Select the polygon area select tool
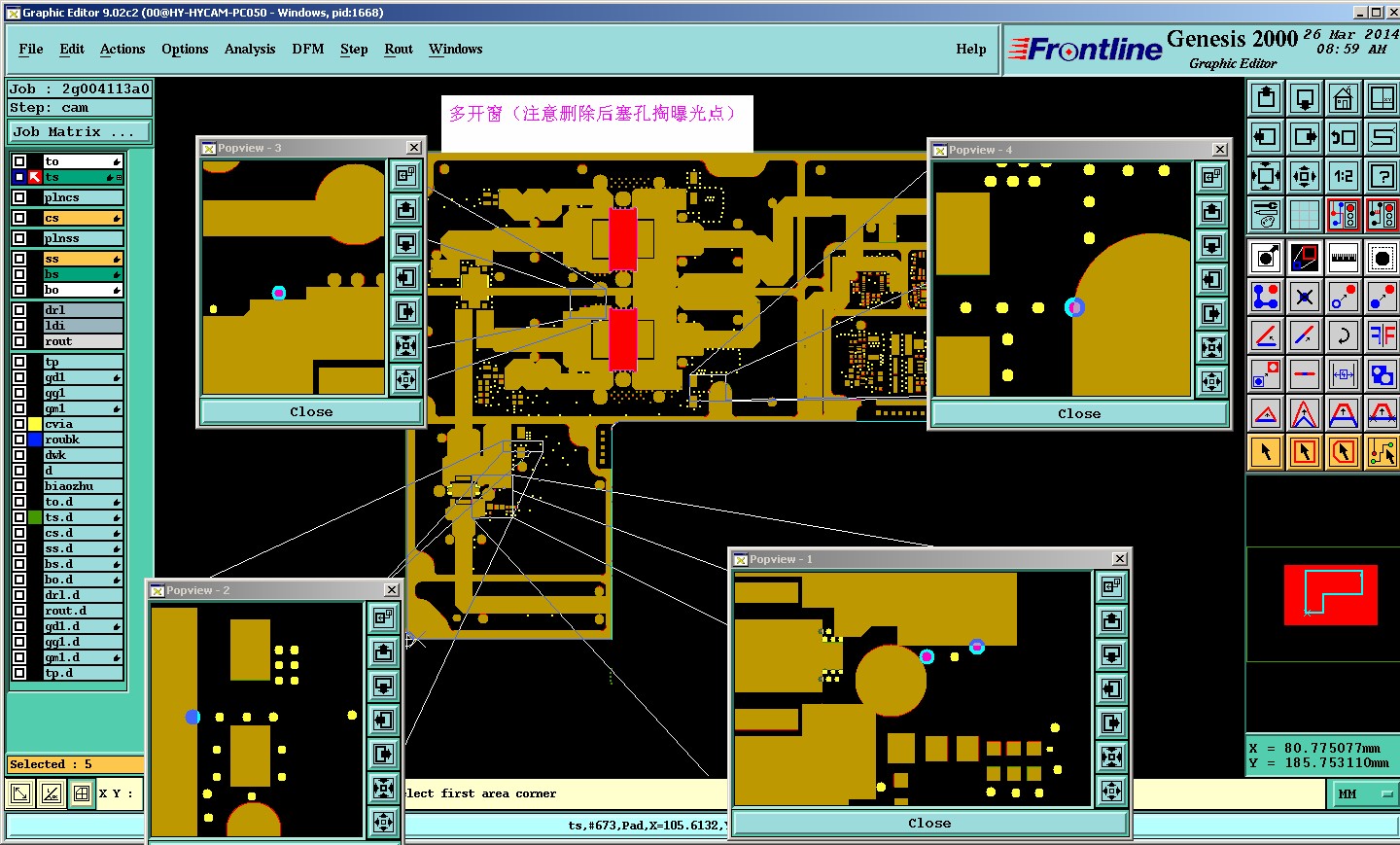 tap(1344, 451)
